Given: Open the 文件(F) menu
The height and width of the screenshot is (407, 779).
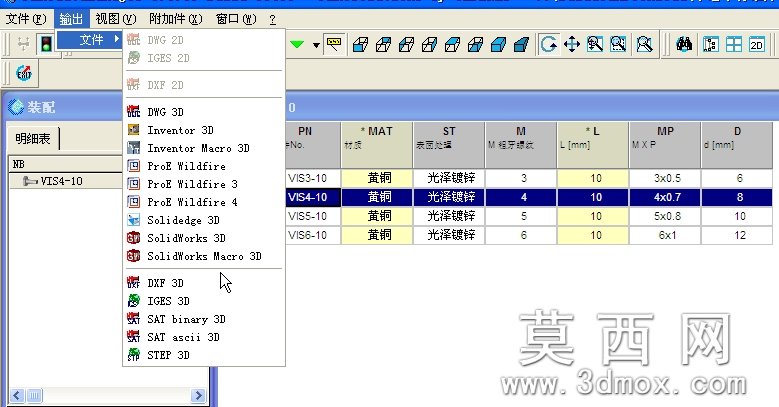Looking at the screenshot, I should click(26, 19).
